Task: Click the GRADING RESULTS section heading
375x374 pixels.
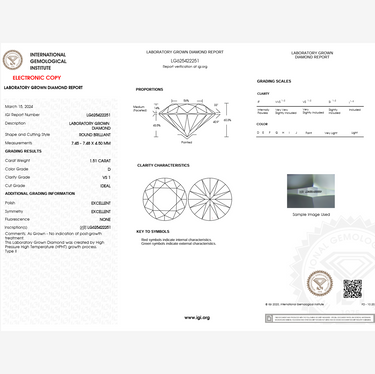Action: [x=23, y=151]
